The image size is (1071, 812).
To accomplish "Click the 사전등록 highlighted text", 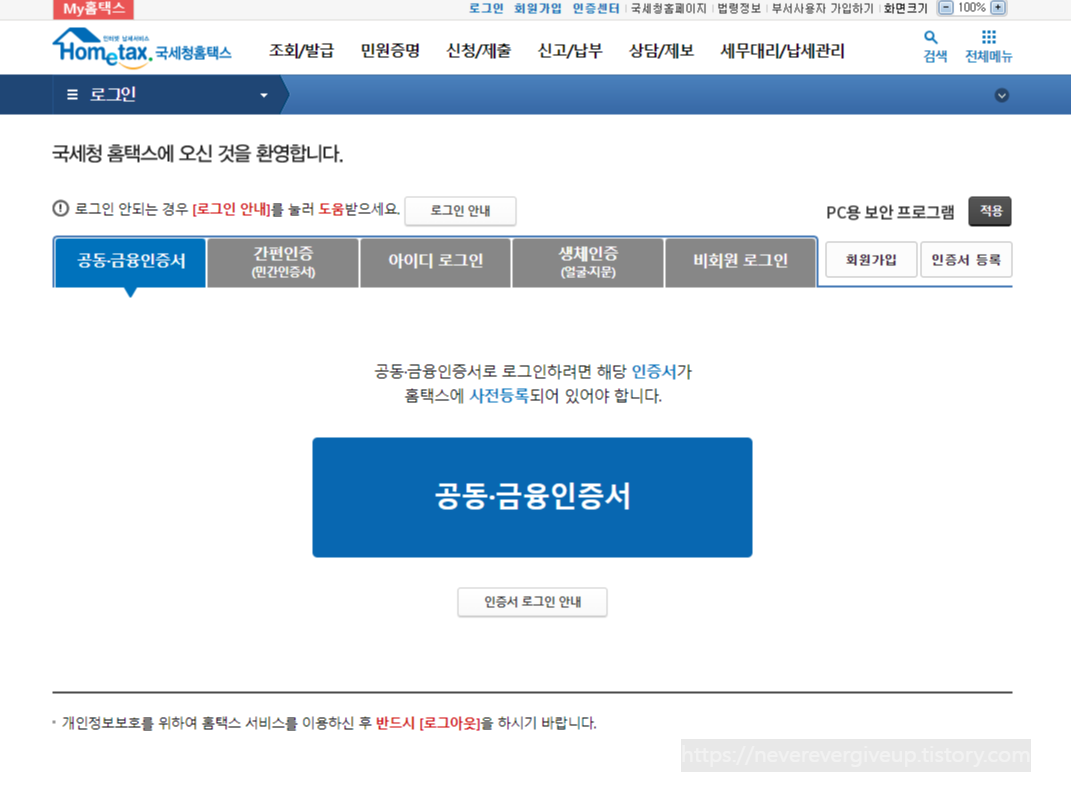I will pyautogui.click(x=499, y=395).
